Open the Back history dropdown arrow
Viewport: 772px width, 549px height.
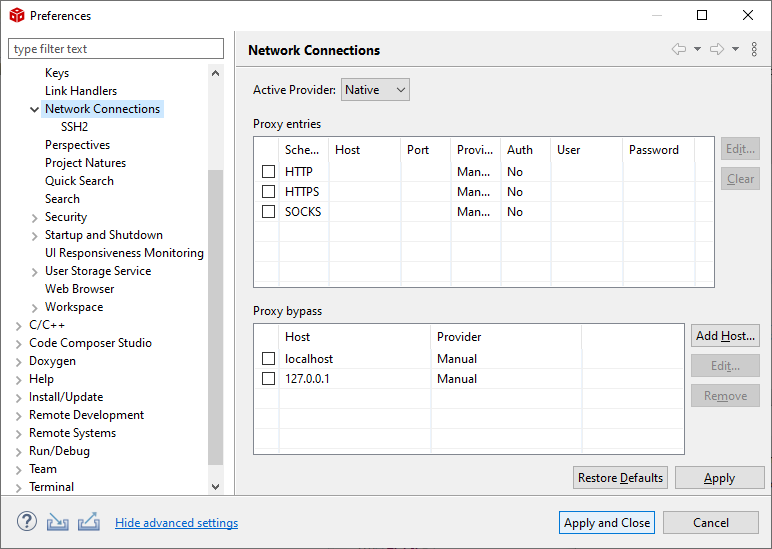point(697,50)
